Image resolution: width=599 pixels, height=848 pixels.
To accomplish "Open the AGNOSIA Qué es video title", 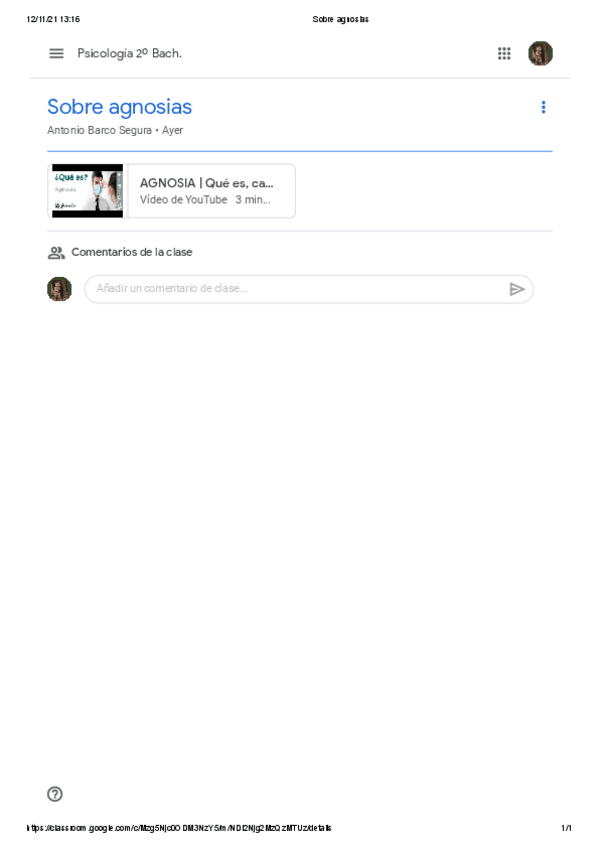I will tap(207, 183).
